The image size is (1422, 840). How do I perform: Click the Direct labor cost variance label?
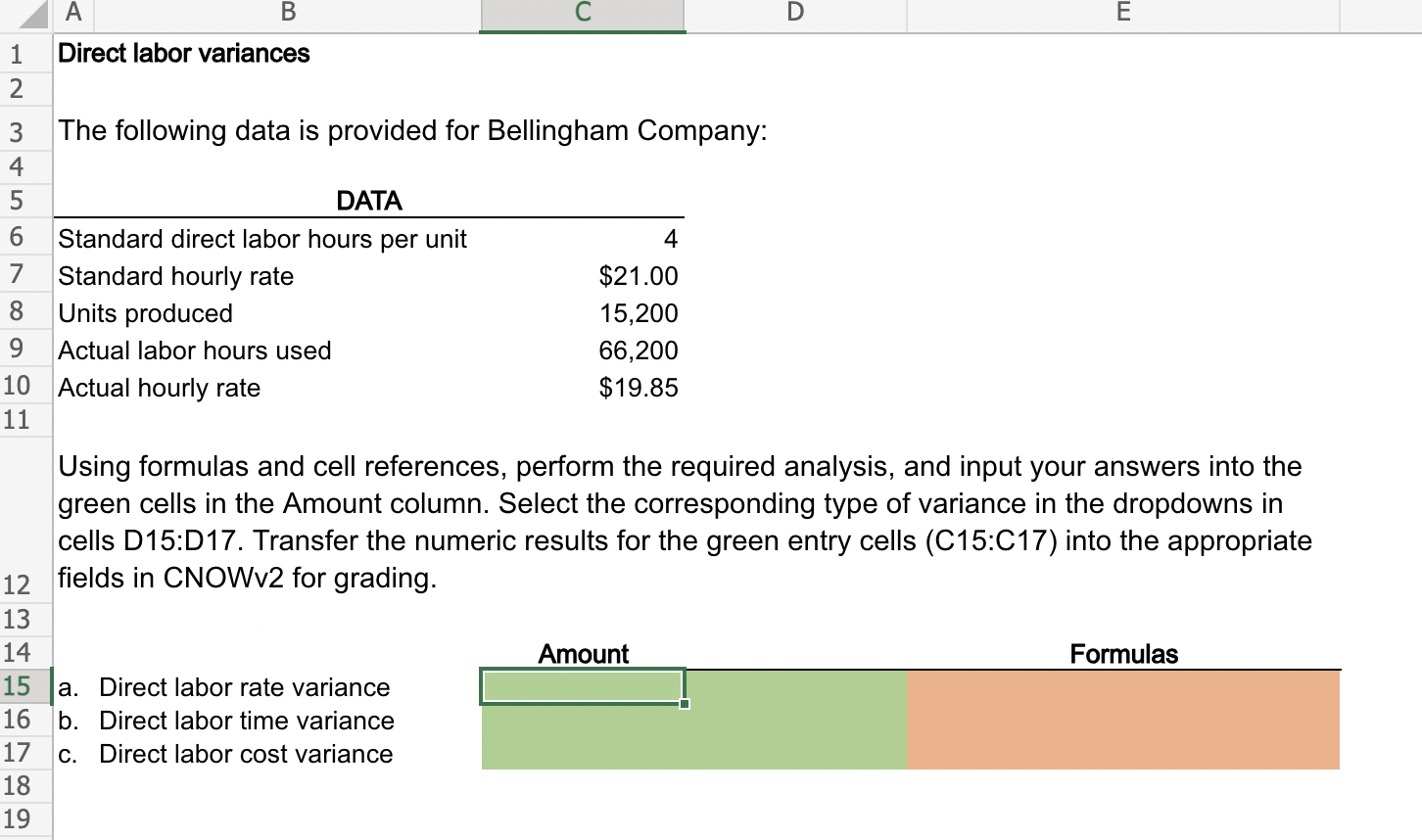pyautogui.click(x=245, y=754)
